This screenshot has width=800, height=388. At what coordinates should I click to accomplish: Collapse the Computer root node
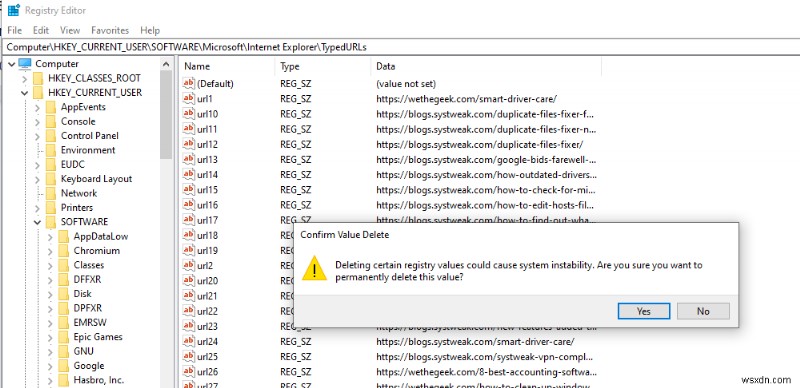tap(12, 64)
